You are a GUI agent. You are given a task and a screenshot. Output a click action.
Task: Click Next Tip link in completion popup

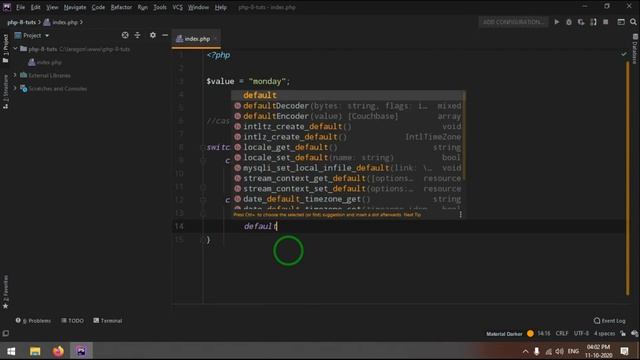click(x=412, y=215)
